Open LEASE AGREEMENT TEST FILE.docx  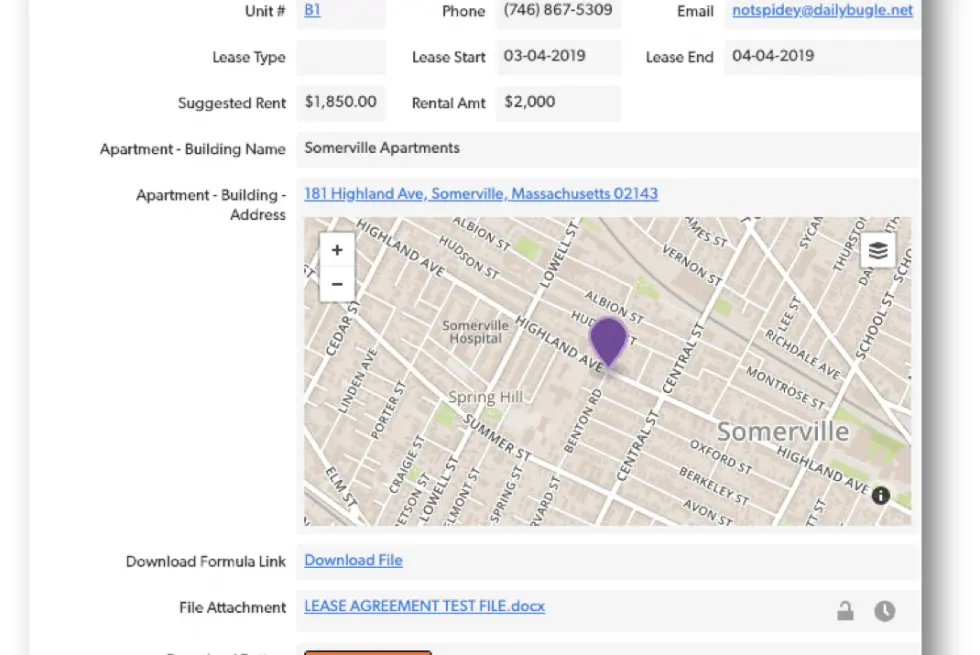[424, 606]
